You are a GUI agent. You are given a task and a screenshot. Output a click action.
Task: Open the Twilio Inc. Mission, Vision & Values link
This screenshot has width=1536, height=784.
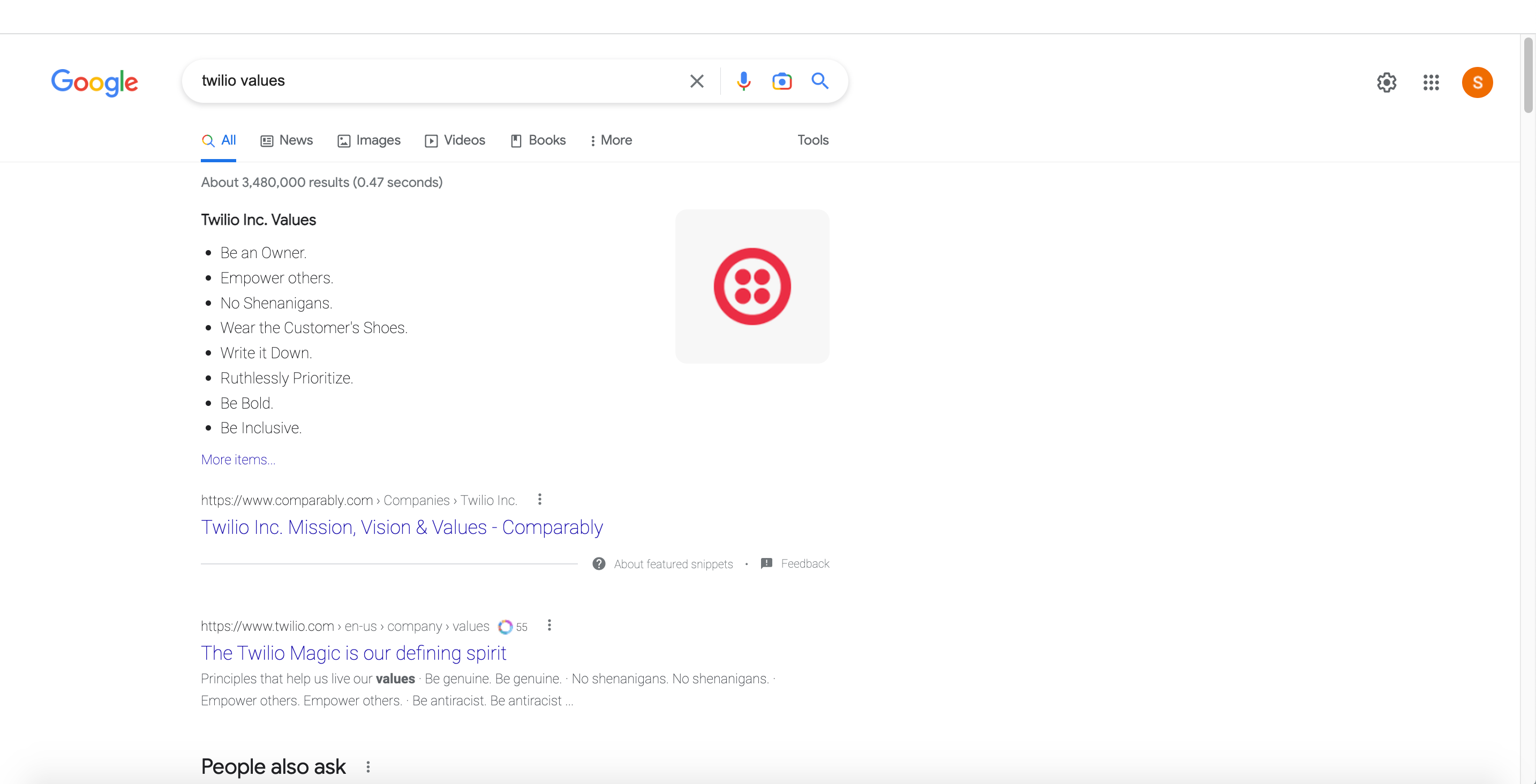click(x=402, y=527)
